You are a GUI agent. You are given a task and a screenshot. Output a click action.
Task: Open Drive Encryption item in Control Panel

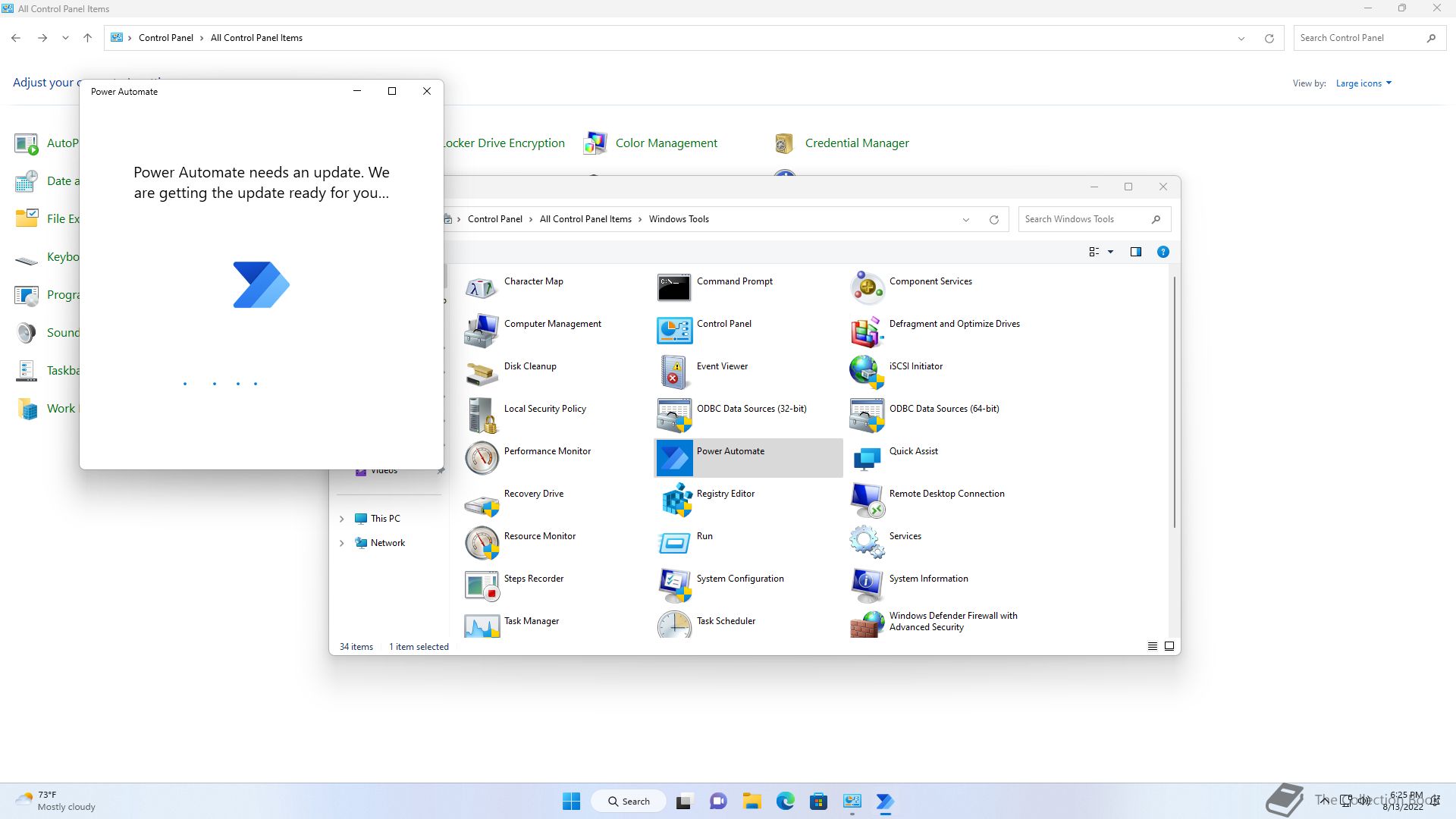click(505, 143)
